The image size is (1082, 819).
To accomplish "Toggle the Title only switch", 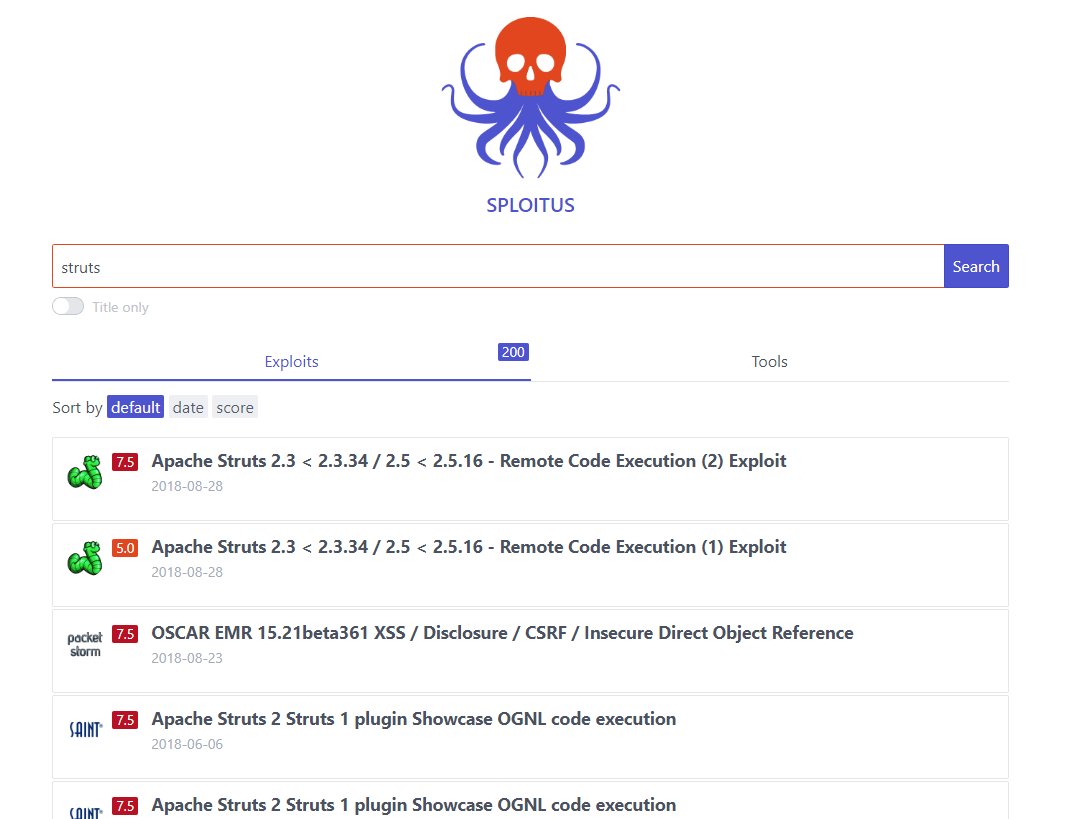I will click(68, 306).
